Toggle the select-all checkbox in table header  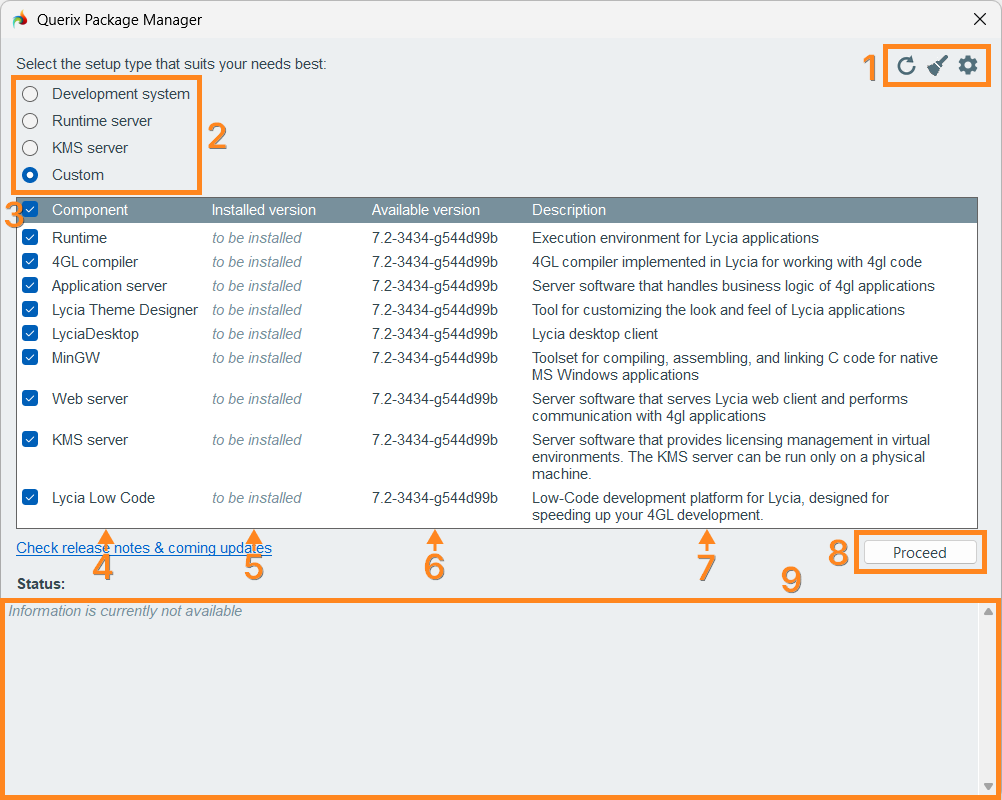[31, 210]
